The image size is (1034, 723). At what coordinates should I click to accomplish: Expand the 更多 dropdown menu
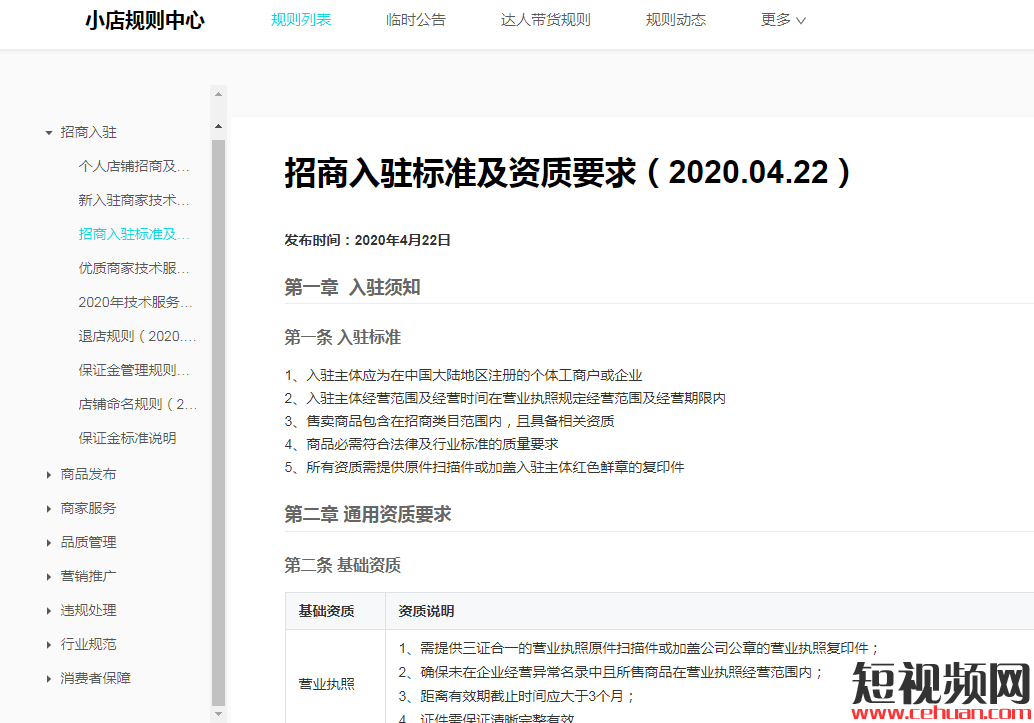tap(783, 20)
